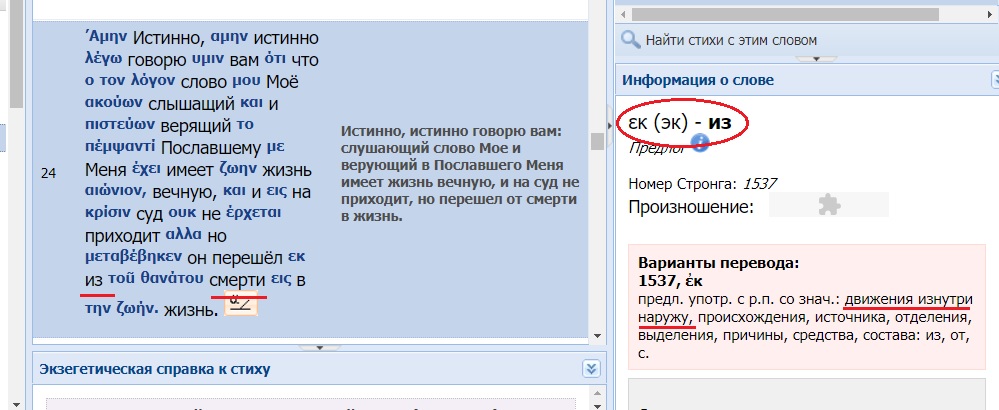
Task: Click the magnifier icon for verse search
Action: point(630,40)
